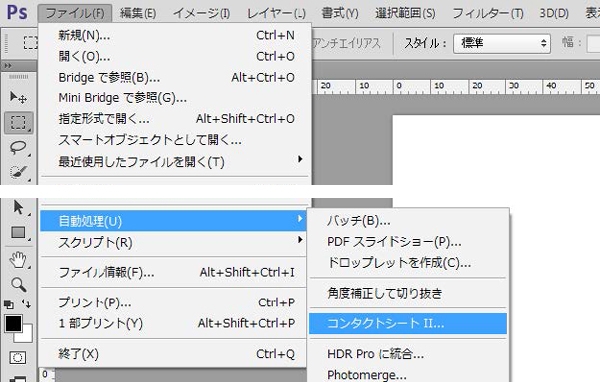Open the 編集(E) menu
The image size is (600, 382).
(138, 13)
